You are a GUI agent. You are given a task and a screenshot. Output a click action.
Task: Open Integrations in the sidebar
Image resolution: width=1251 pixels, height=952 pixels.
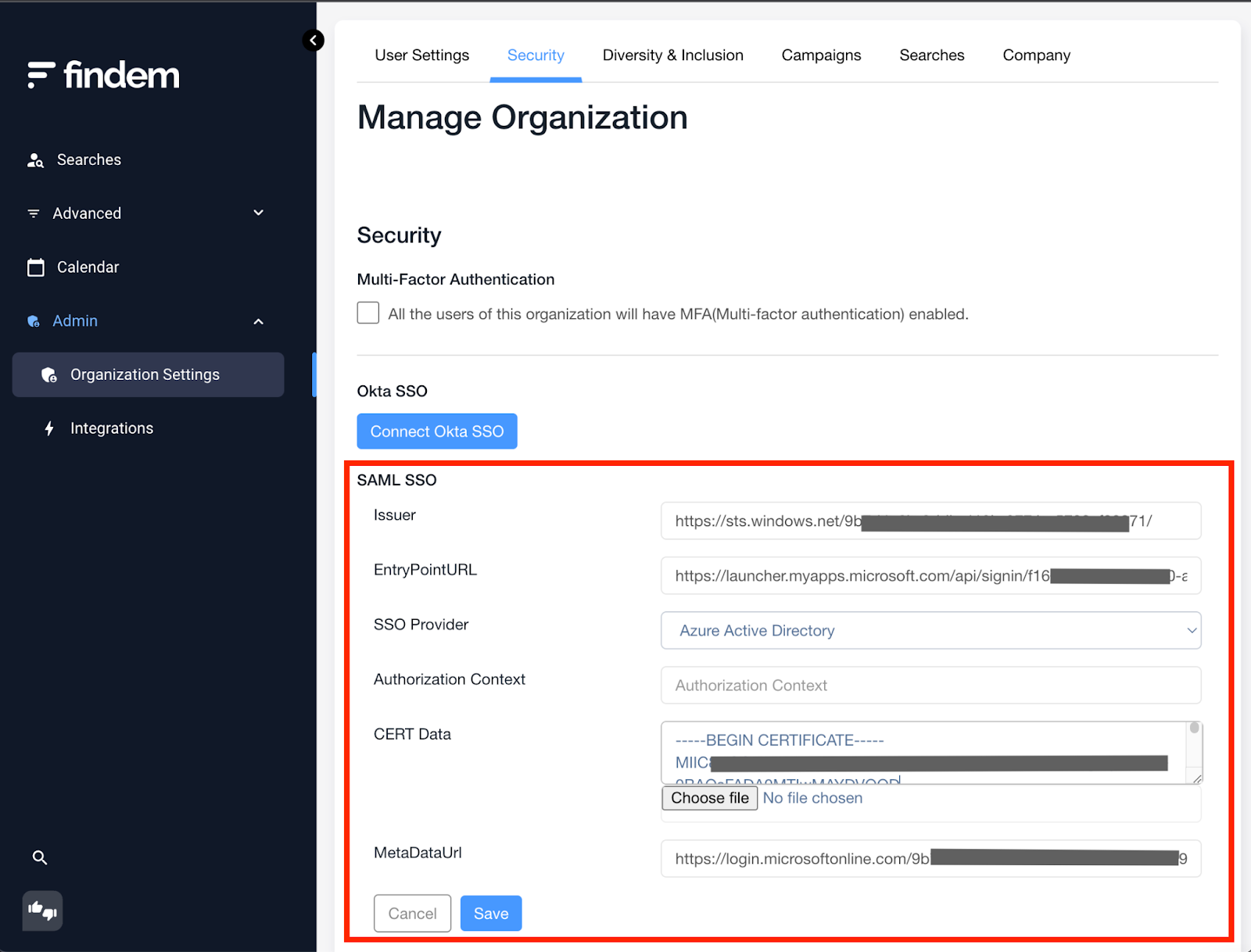112,428
